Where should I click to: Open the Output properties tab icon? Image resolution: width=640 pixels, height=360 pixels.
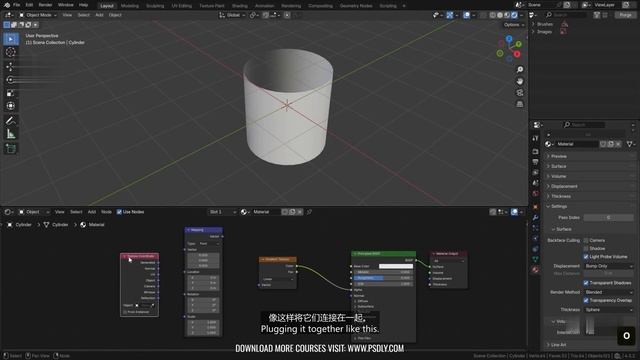click(x=536, y=162)
